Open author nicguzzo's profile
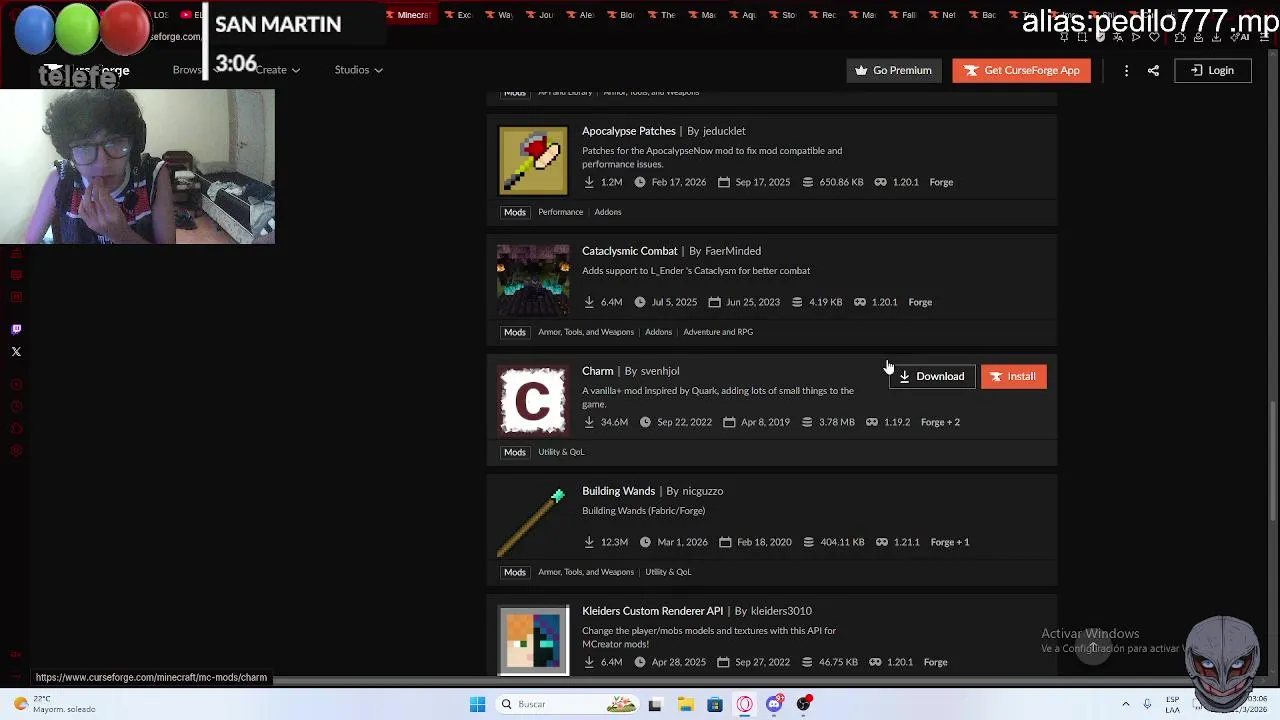This screenshot has height=720, width=1280. click(703, 491)
